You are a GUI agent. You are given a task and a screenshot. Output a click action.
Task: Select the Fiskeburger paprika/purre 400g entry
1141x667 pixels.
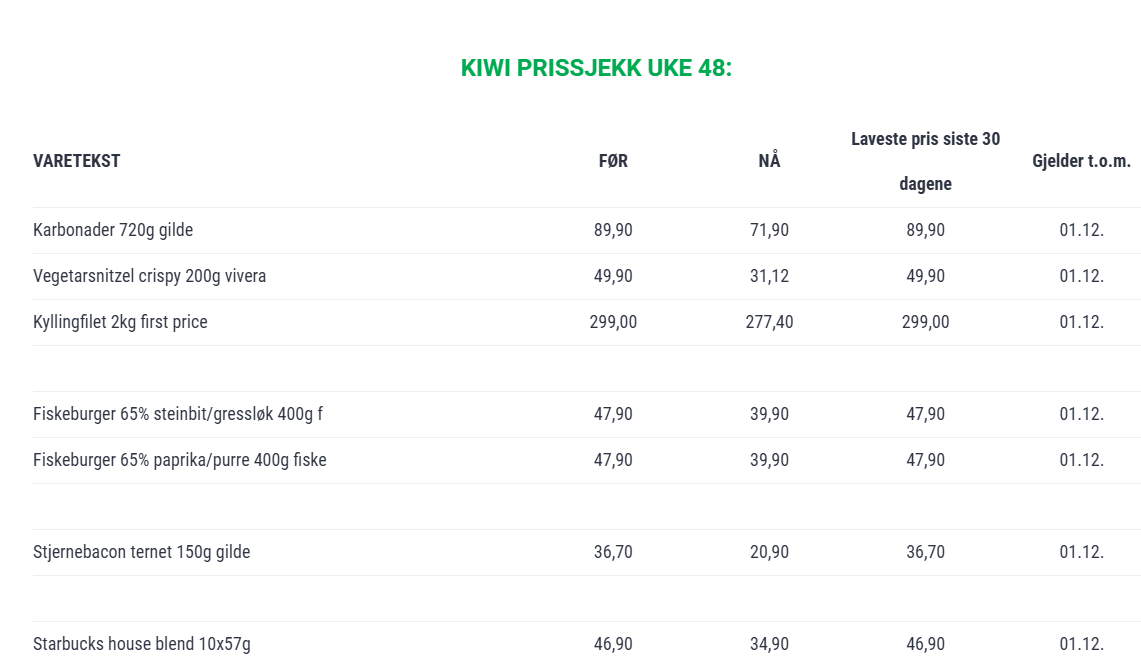click(x=180, y=460)
